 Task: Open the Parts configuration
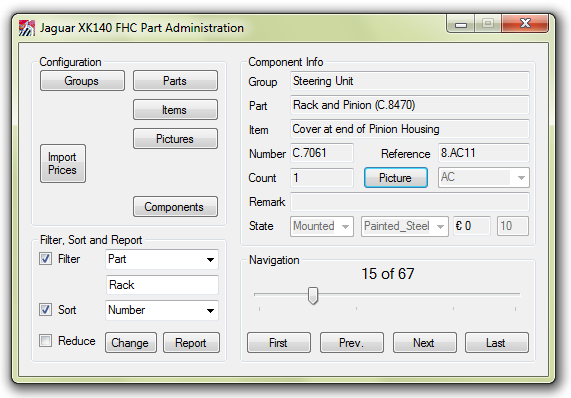click(175, 80)
